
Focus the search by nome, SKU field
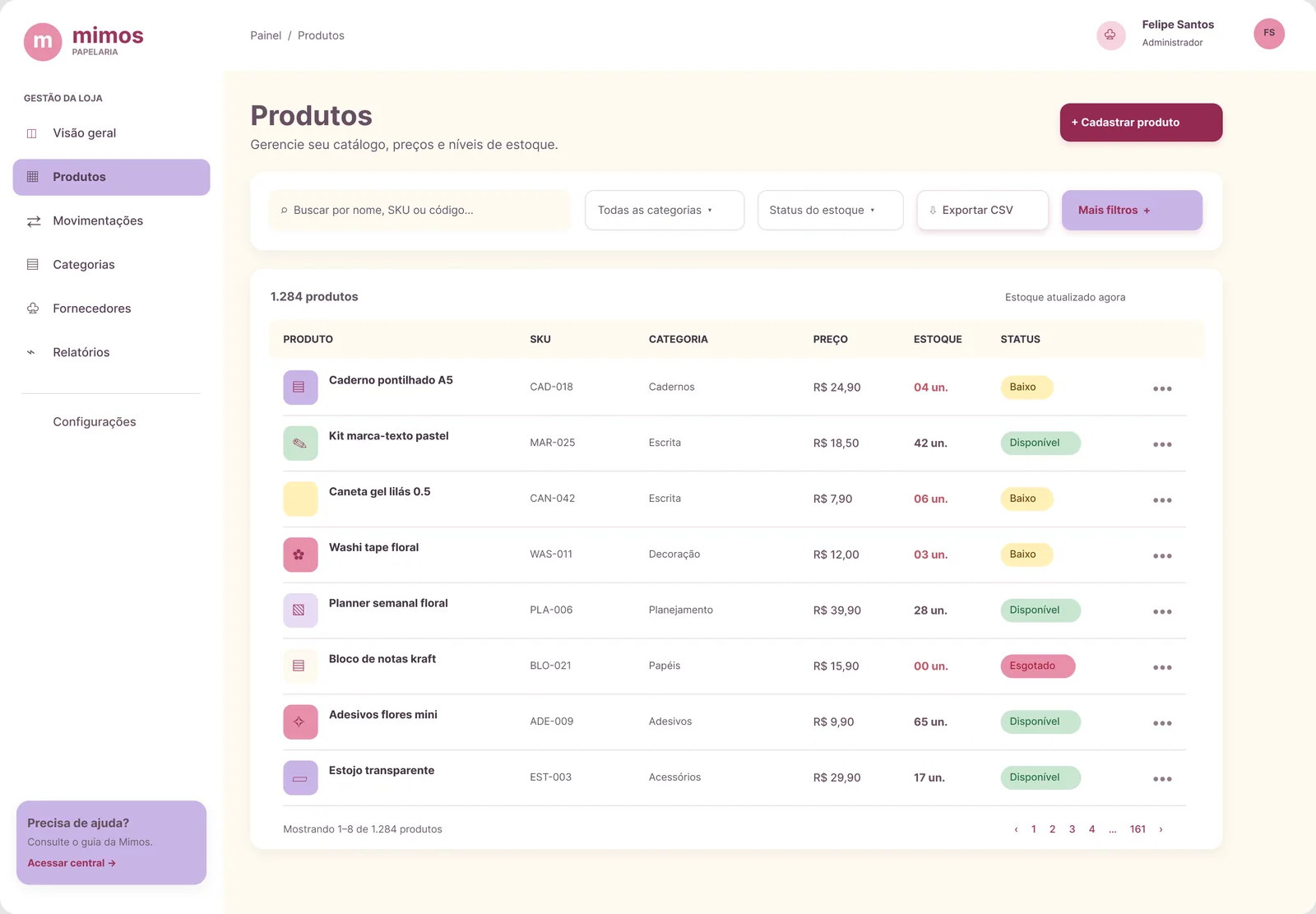click(x=419, y=211)
